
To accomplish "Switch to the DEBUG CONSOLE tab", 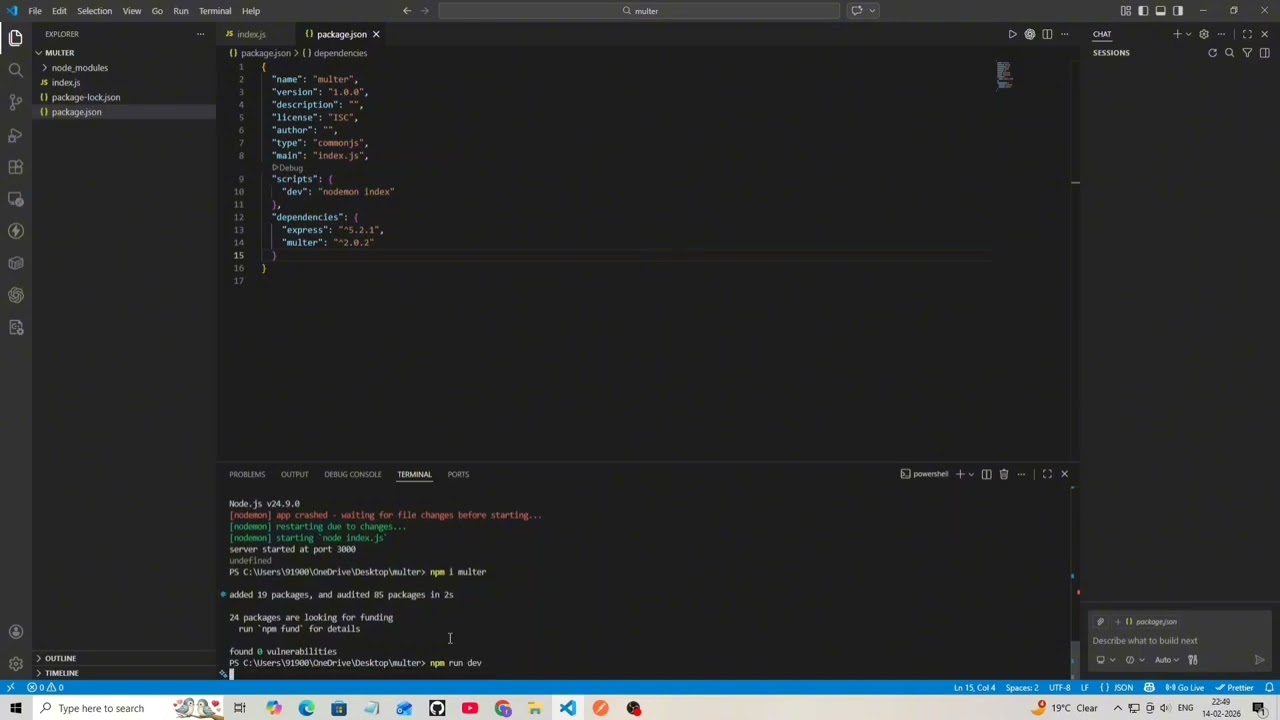I will [352, 474].
